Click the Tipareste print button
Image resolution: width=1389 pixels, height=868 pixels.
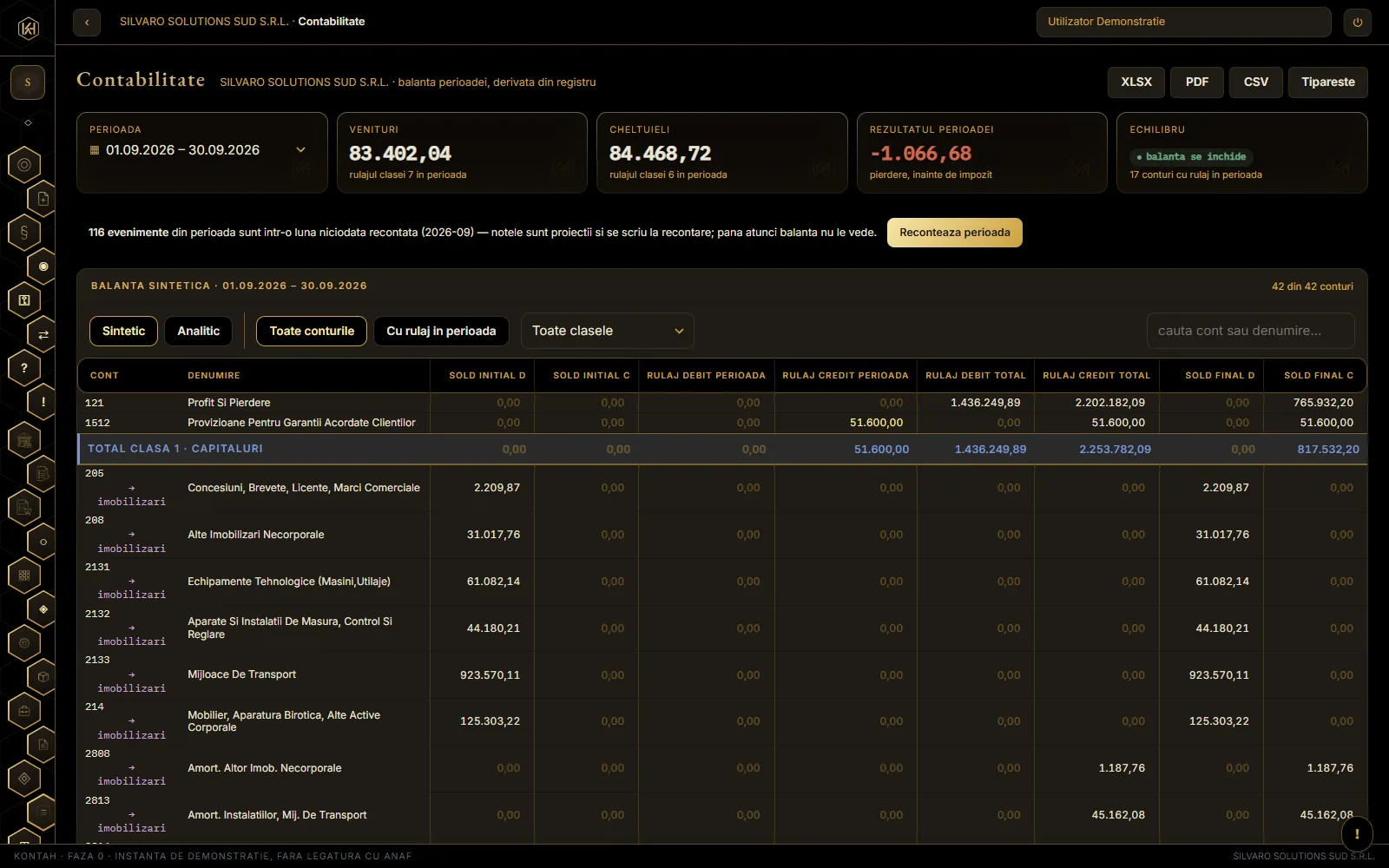click(x=1328, y=82)
